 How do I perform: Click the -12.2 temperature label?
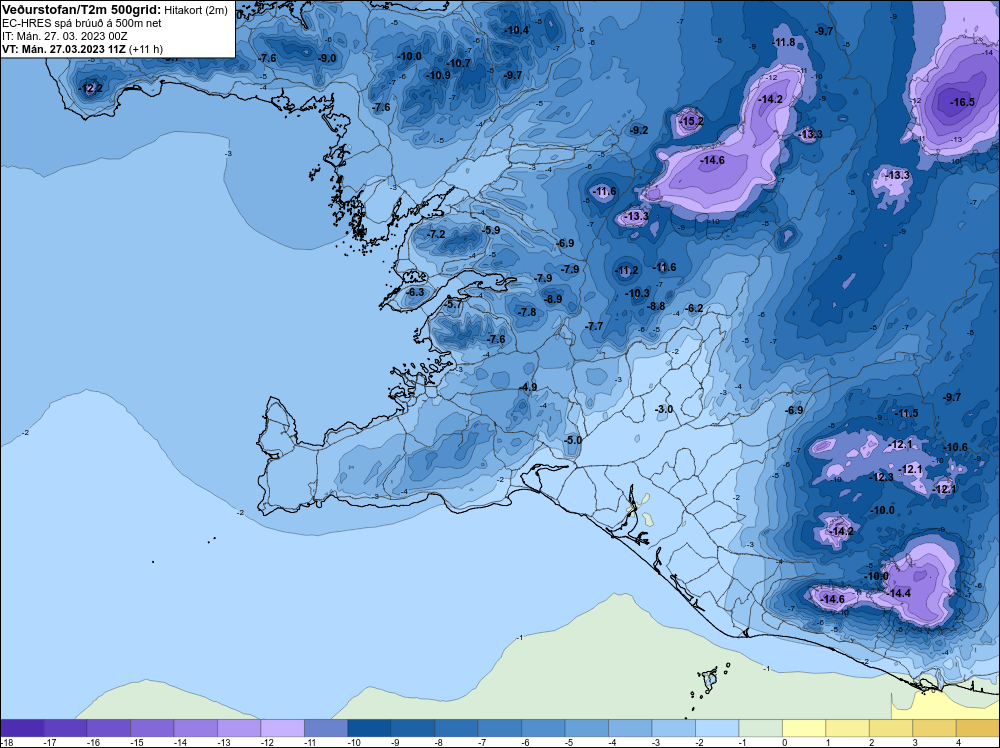90,88
